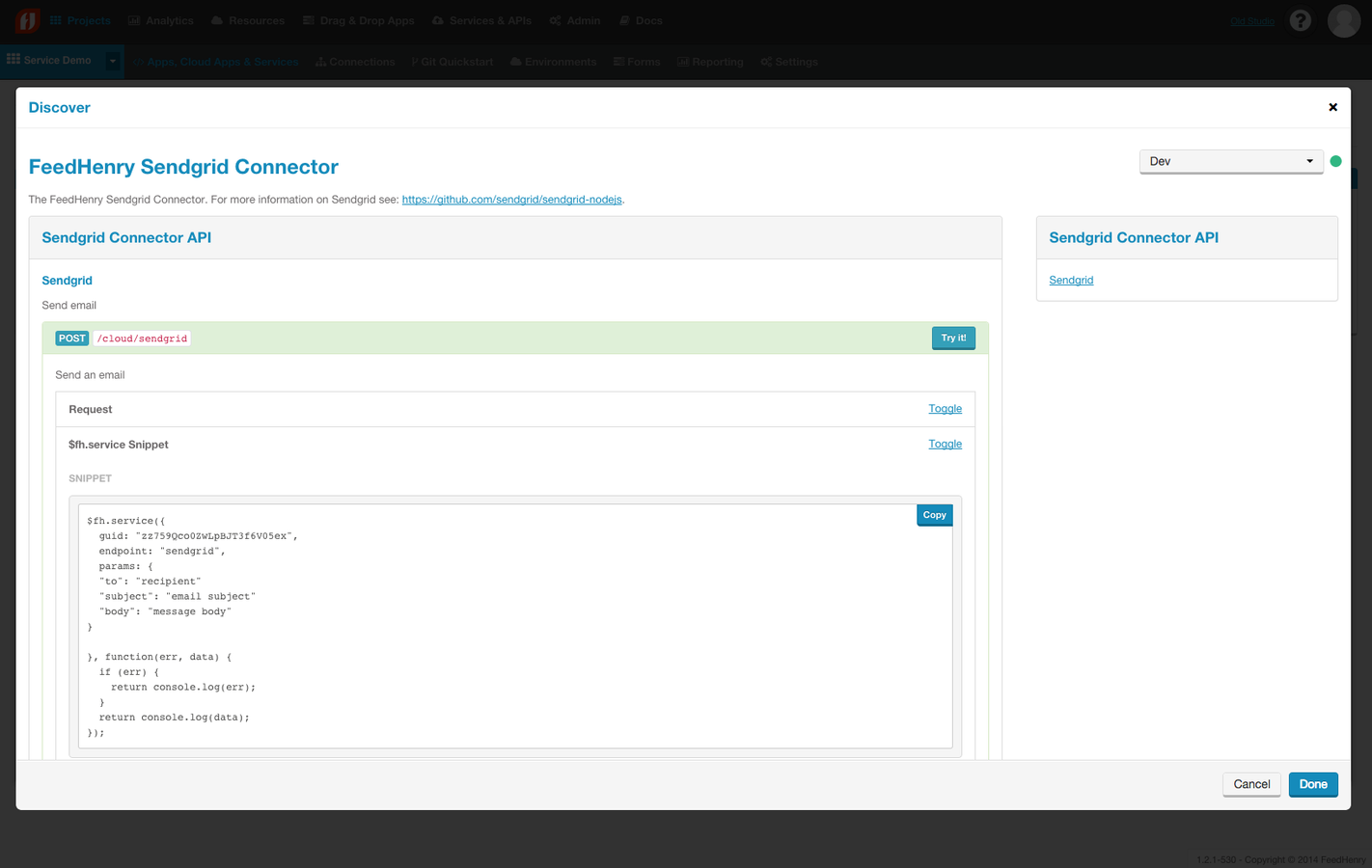Close the Discover dialog with X

click(1332, 107)
